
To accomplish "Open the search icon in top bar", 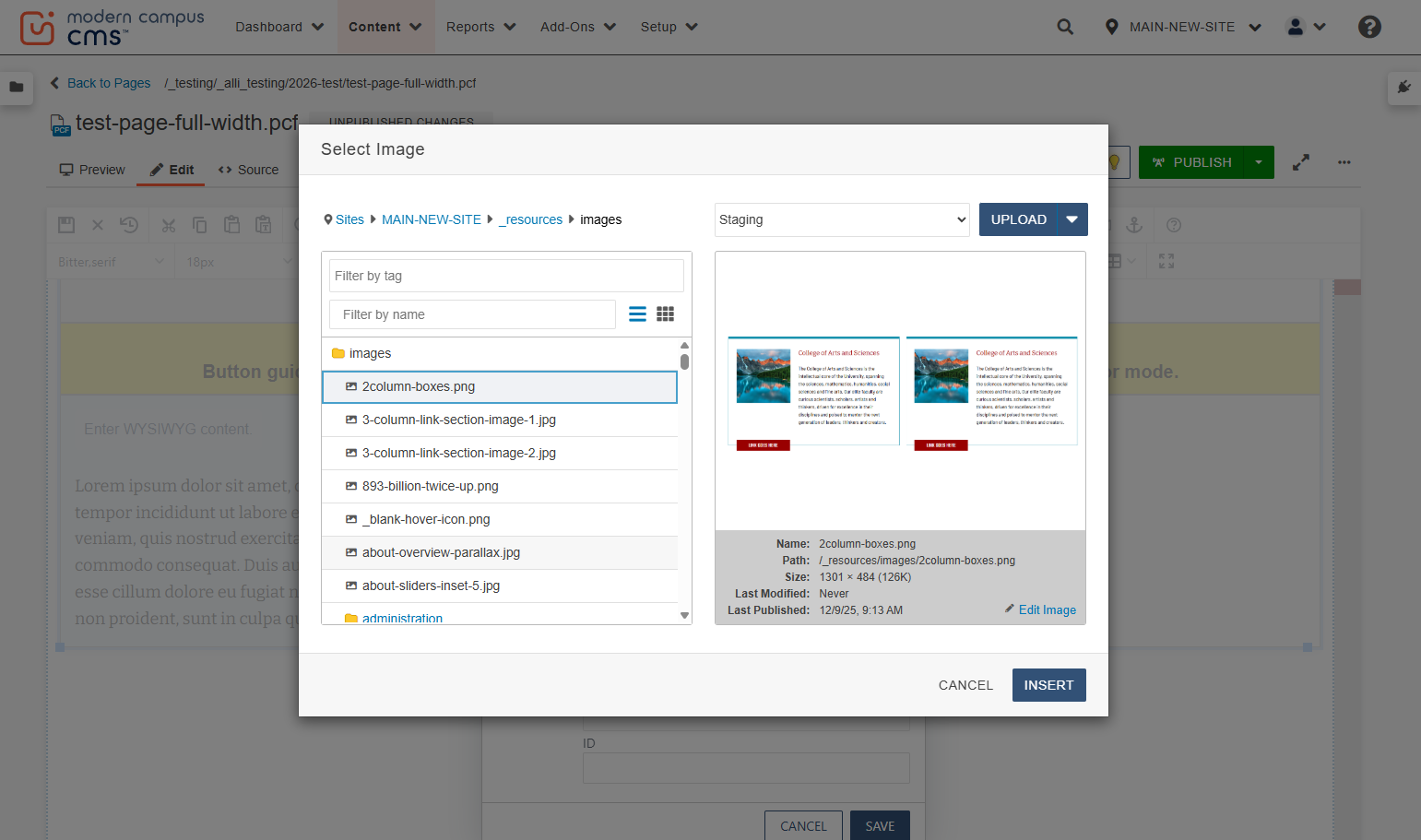I will pos(1065,27).
